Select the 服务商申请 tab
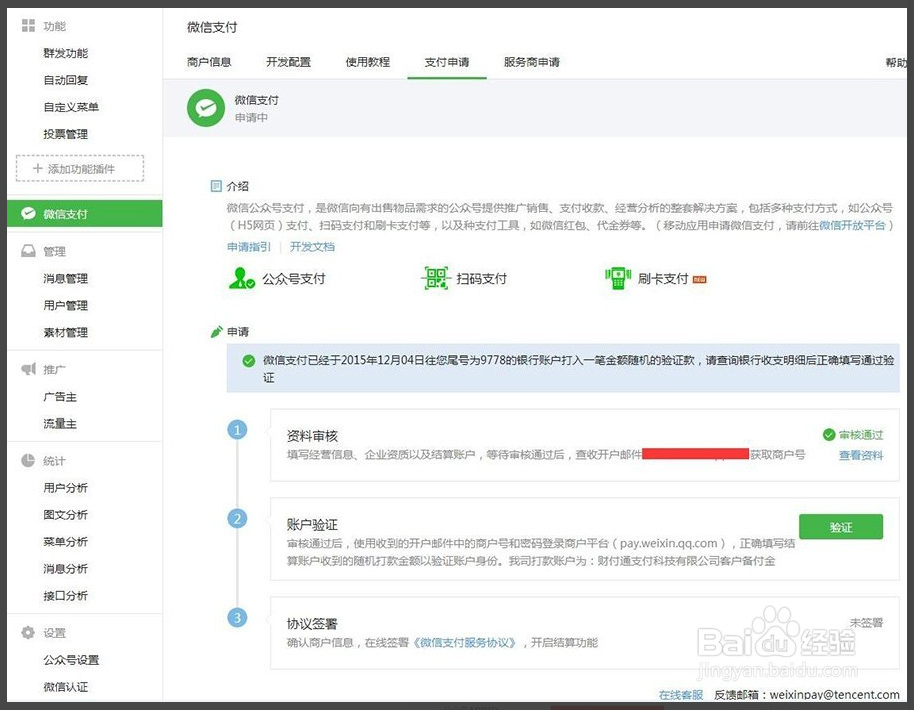This screenshot has width=914, height=710. coord(531,62)
